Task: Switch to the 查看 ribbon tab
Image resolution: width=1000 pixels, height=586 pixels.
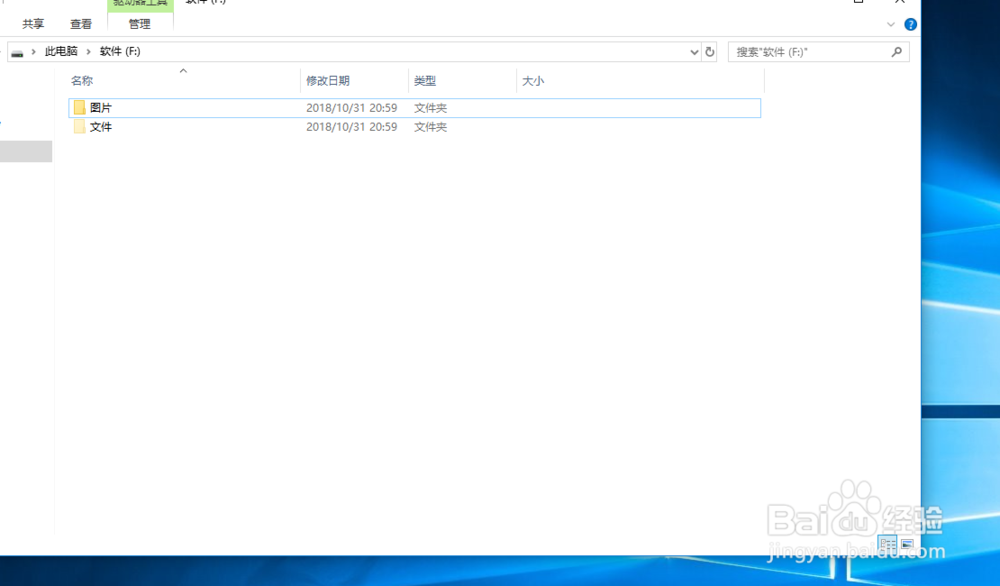Action: [x=81, y=24]
